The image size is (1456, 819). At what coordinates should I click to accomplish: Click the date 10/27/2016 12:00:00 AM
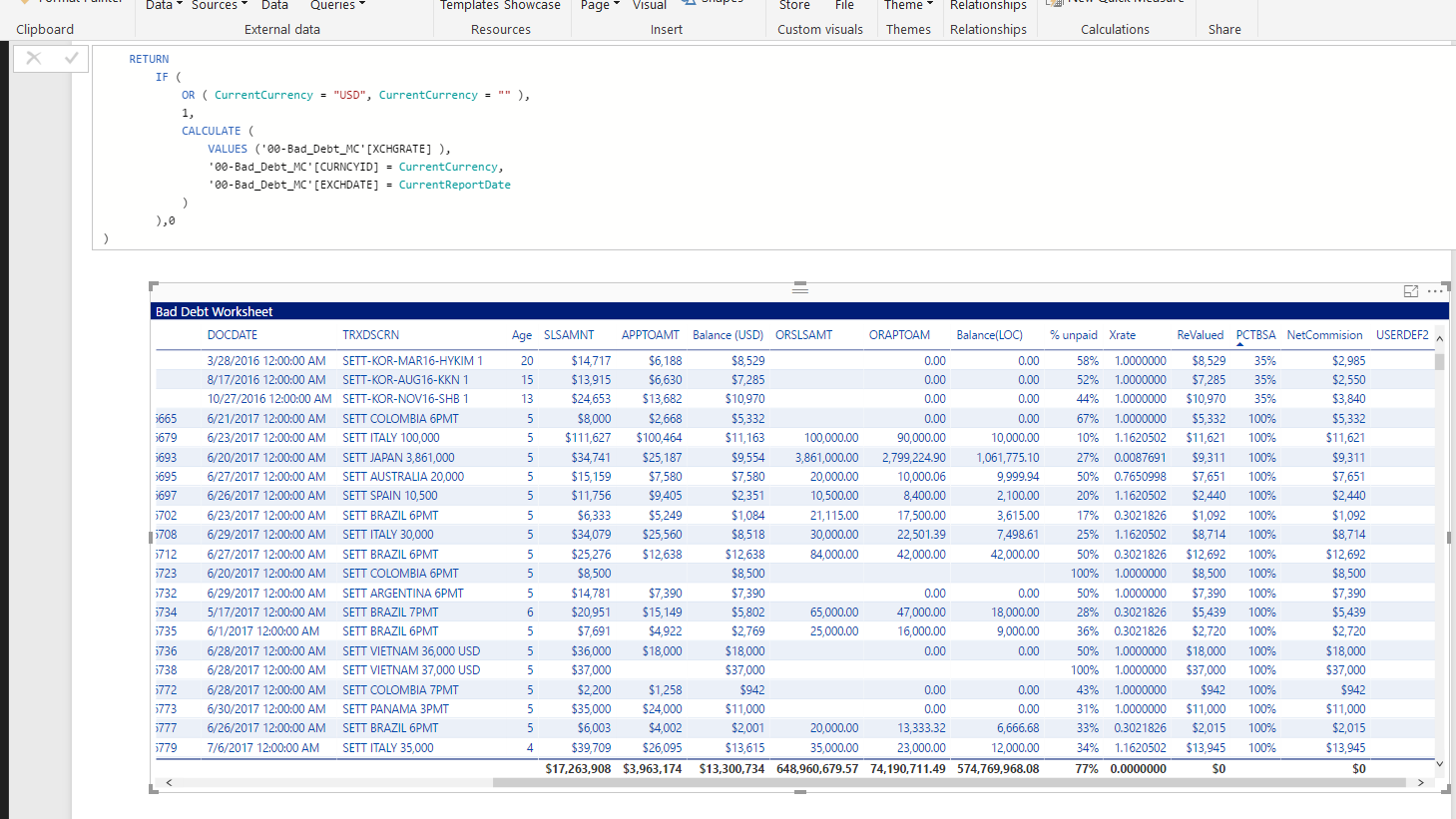pos(269,399)
